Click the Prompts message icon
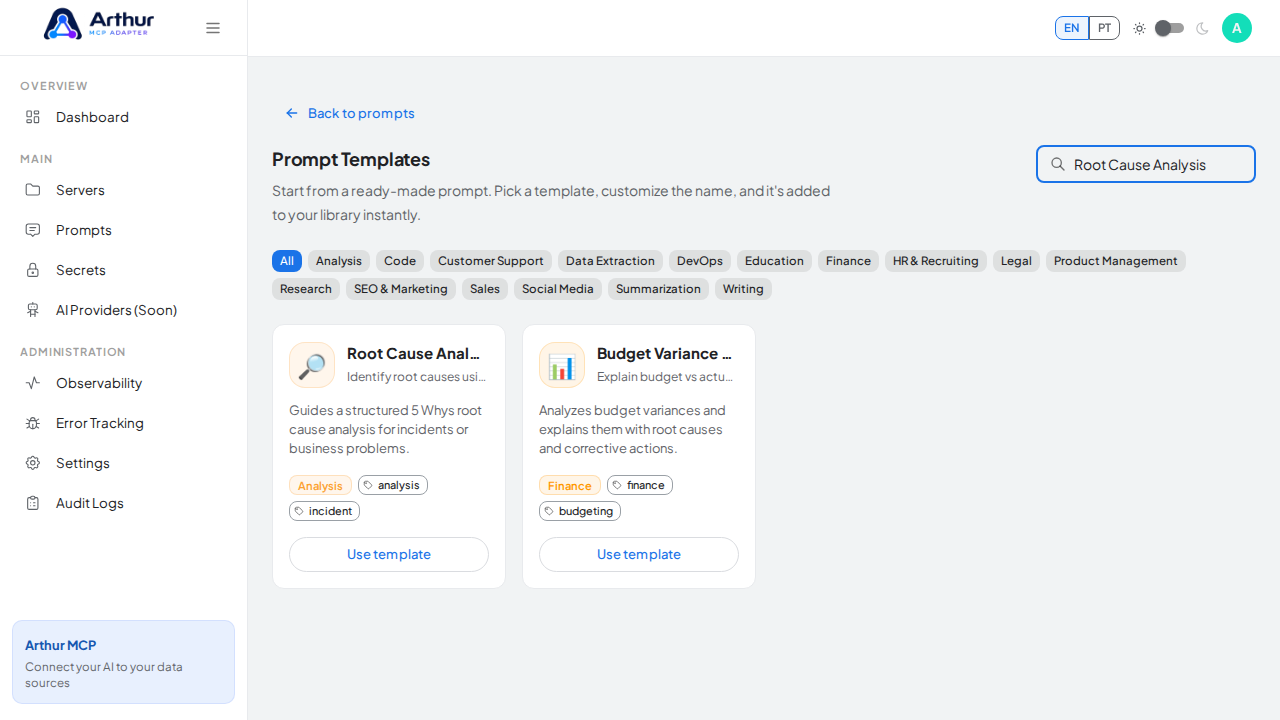Viewport: 1280px width, 720px height. (x=33, y=230)
